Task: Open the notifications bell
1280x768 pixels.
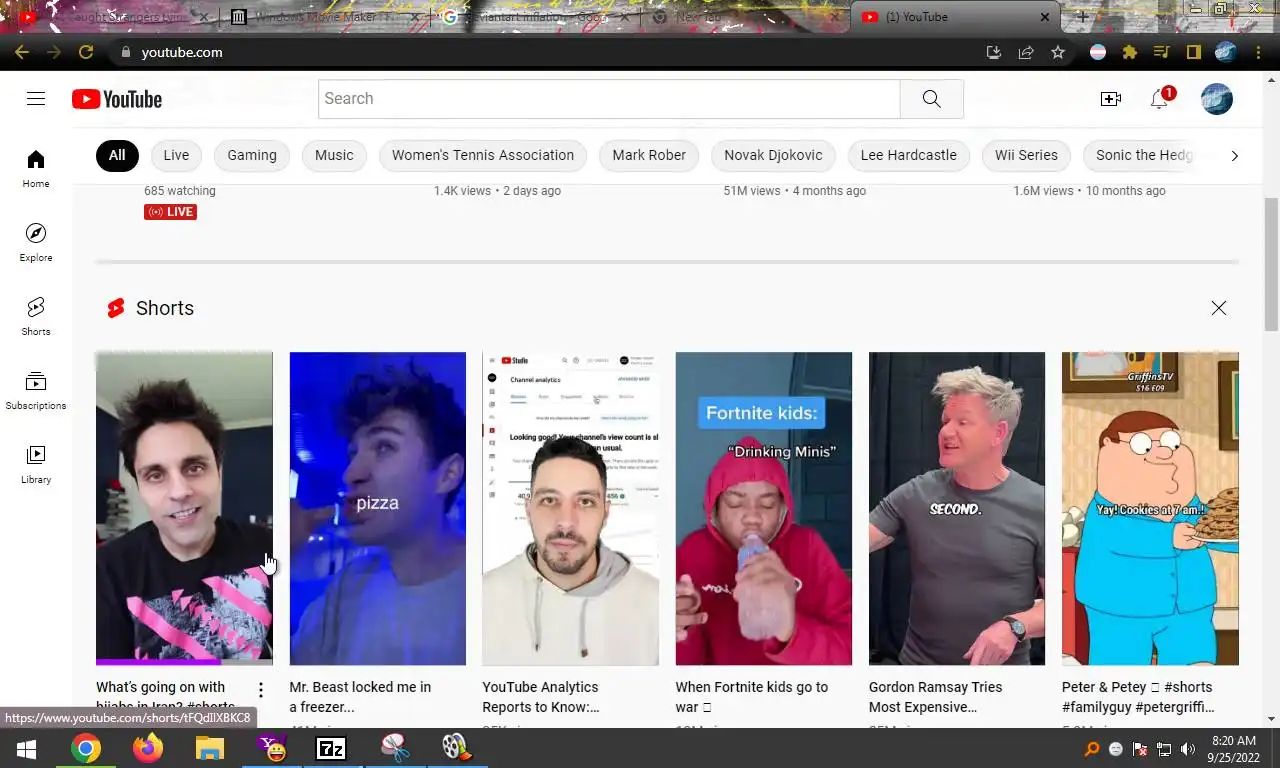Action: point(1159,98)
